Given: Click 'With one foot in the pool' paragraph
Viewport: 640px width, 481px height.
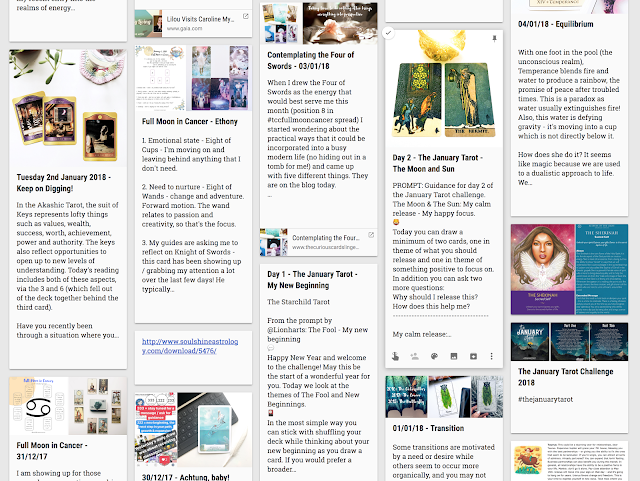Looking at the screenshot, I should click(x=569, y=94).
